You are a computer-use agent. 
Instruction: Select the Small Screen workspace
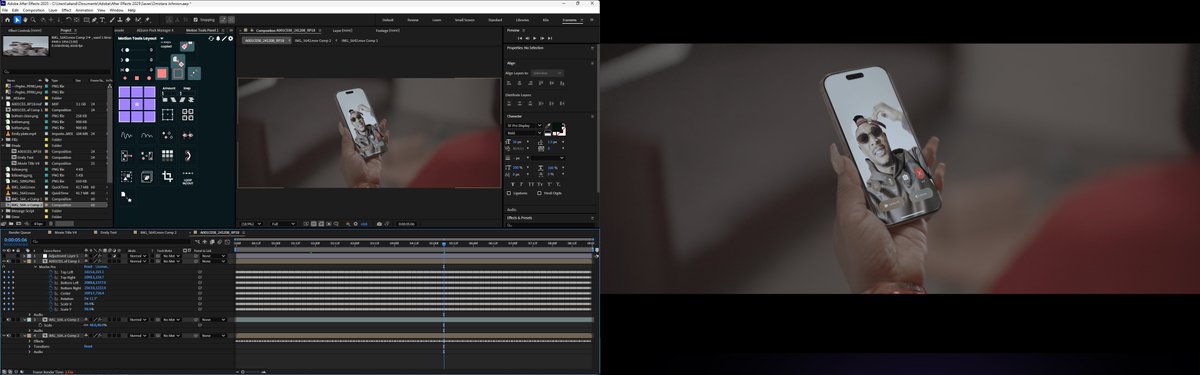coord(465,19)
